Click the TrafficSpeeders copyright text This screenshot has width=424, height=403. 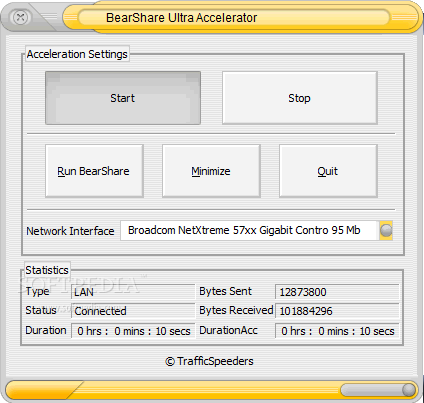tap(209, 361)
